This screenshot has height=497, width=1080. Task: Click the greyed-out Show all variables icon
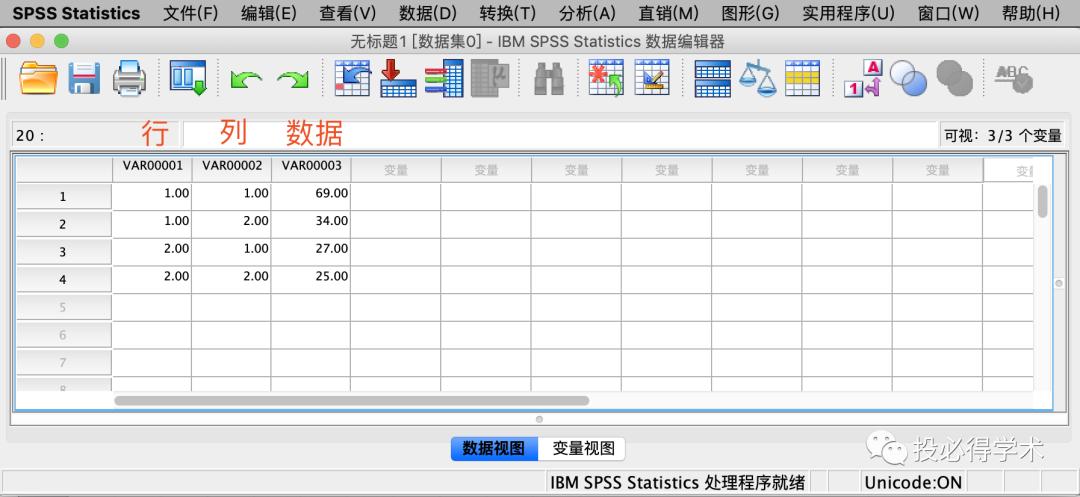click(x=954, y=78)
